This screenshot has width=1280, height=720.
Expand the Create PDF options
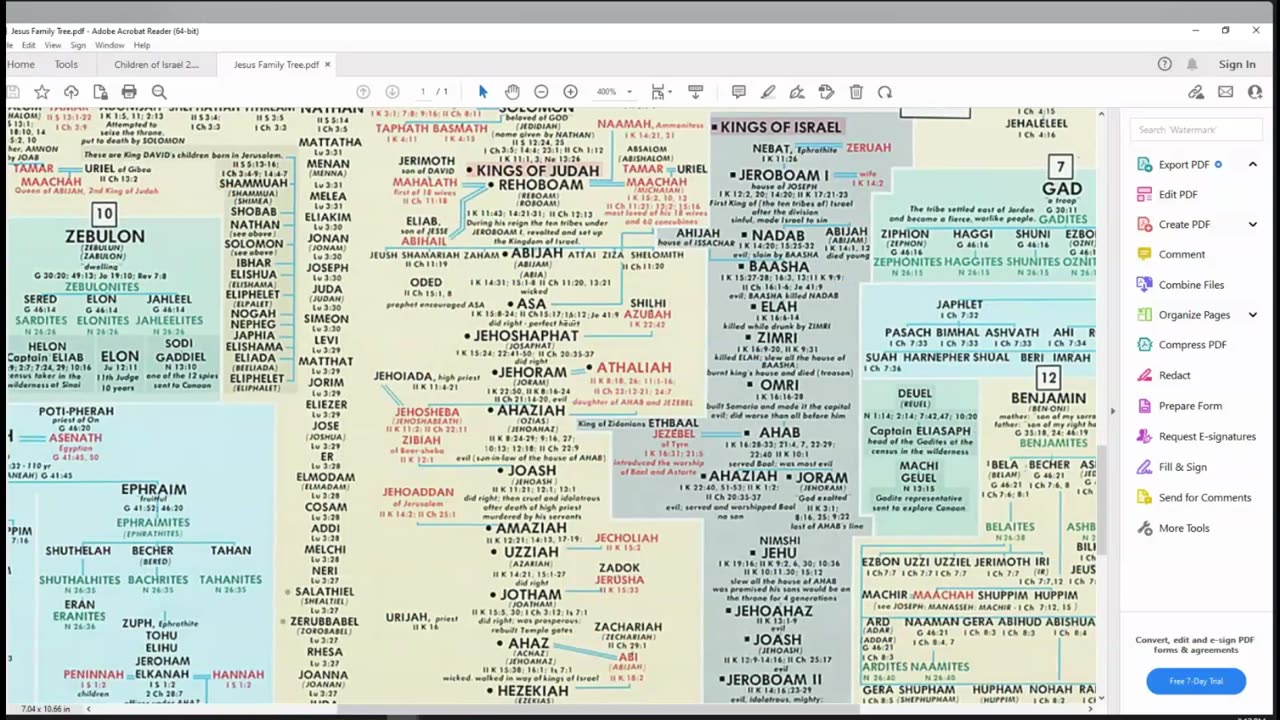click(x=1253, y=224)
